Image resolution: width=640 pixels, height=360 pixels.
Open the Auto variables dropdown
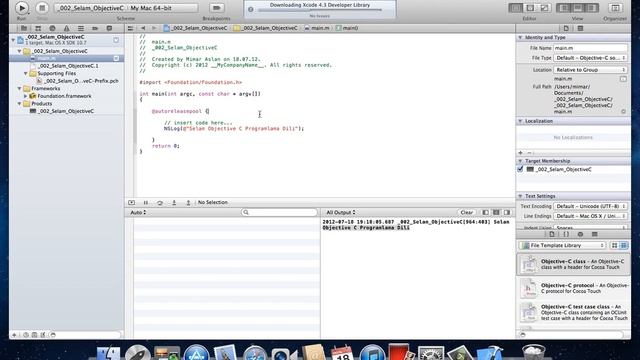click(138, 213)
